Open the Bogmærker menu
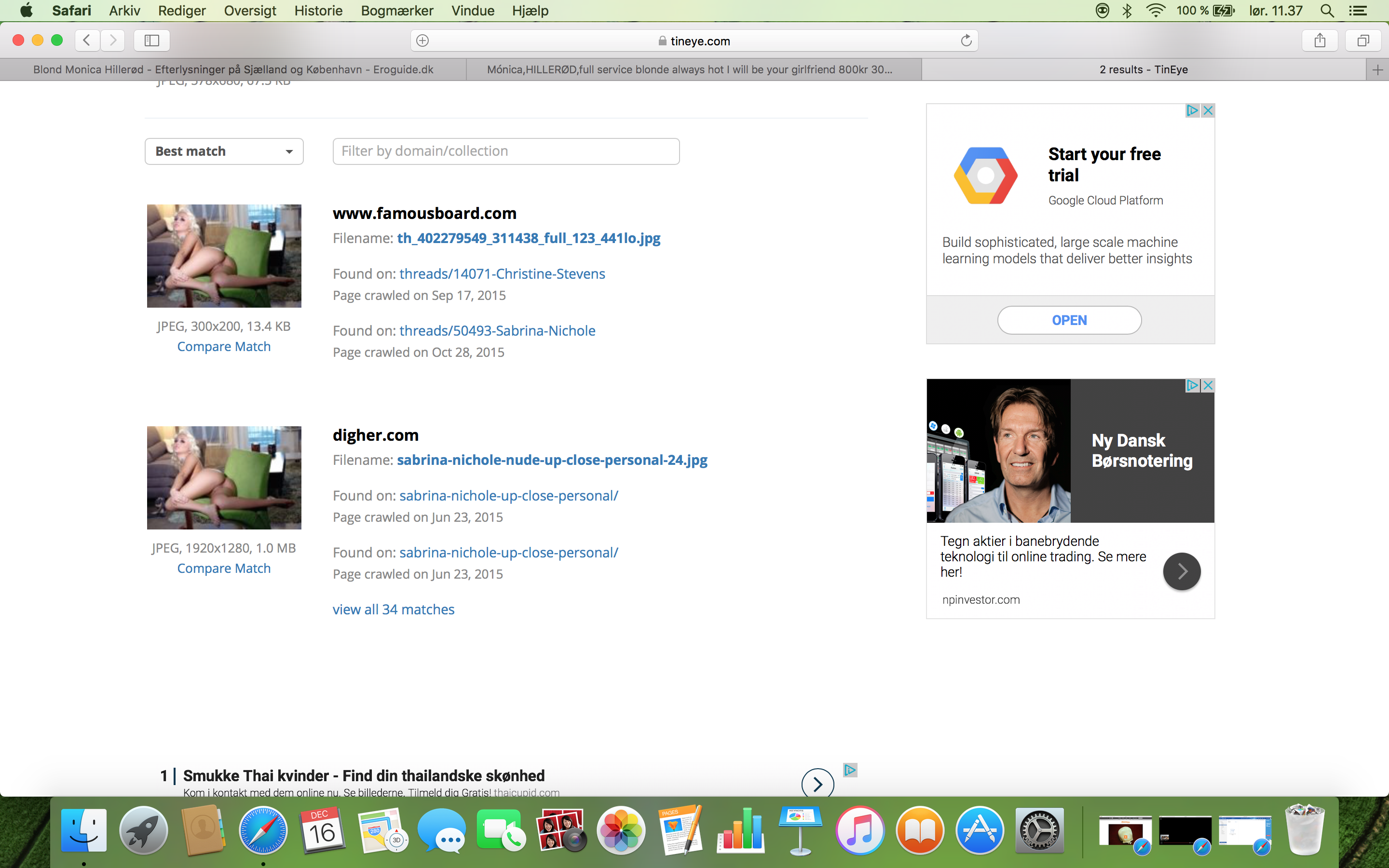Image resolution: width=1389 pixels, height=868 pixels. (397, 11)
